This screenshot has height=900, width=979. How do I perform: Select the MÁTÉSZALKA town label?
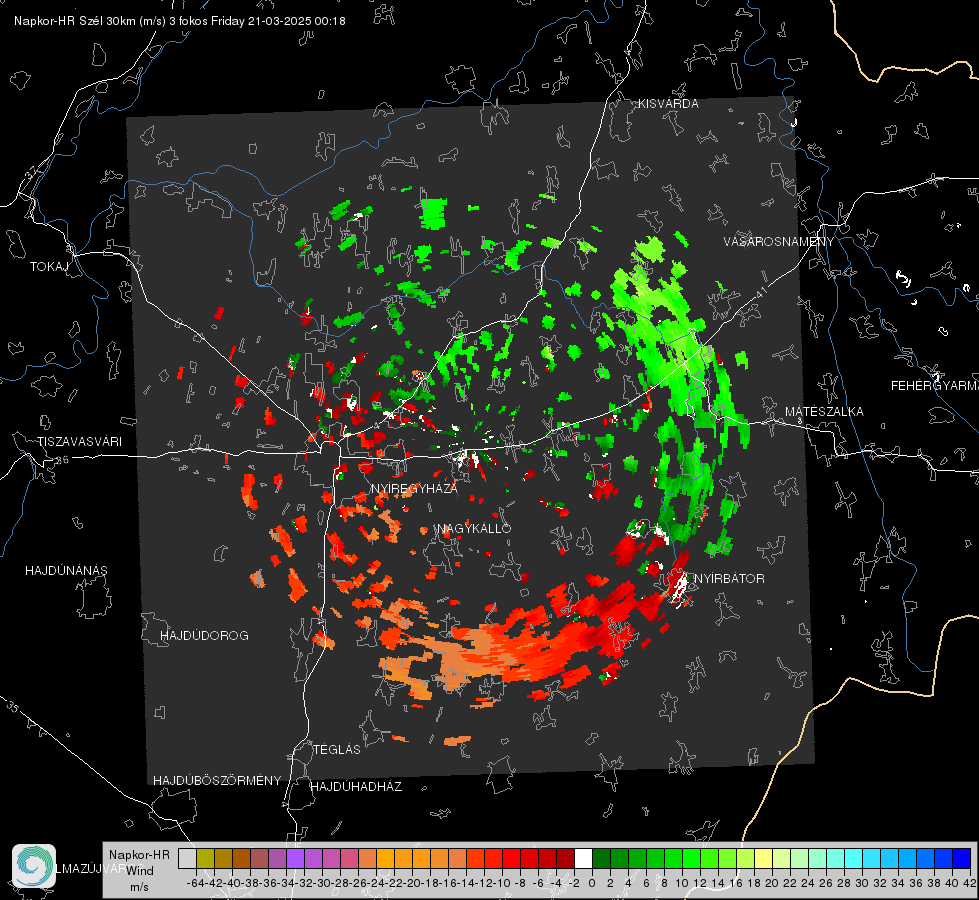tap(824, 412)
